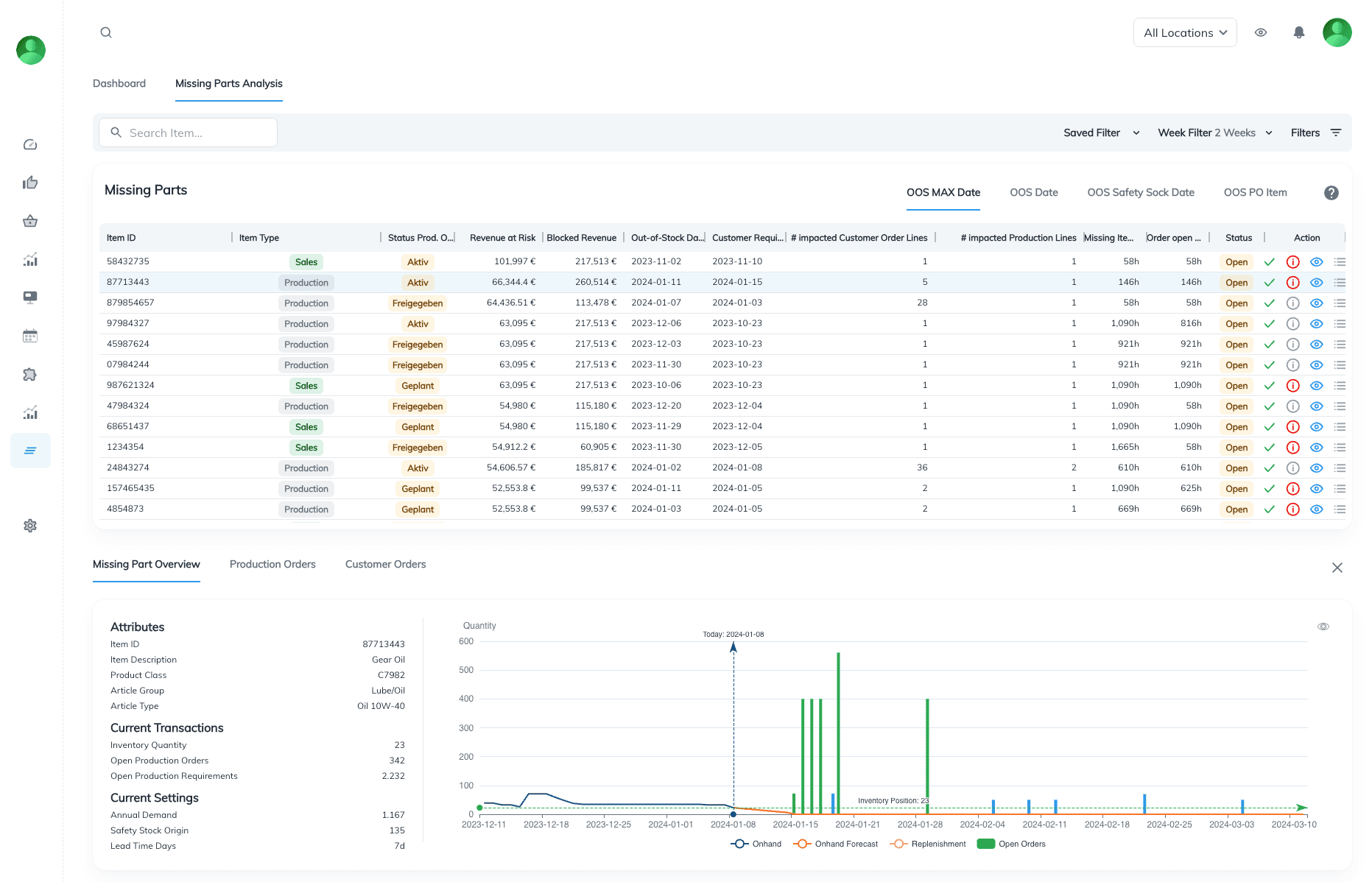The image size is (1372, 882).
Task: Open settings gear in left sidebar
Action: (30, 526)
